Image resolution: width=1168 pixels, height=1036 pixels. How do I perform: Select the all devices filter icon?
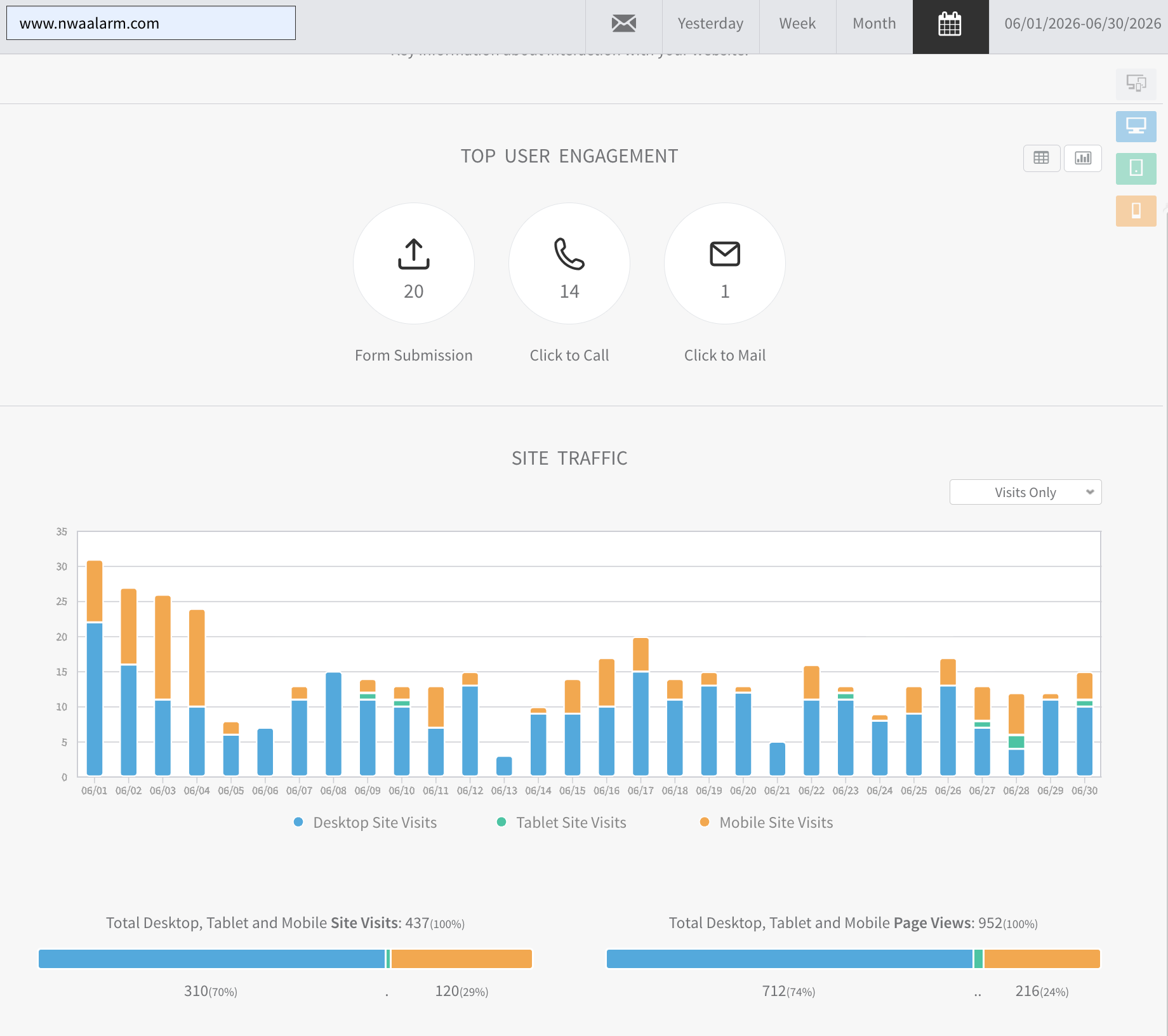click(1136, 84)
